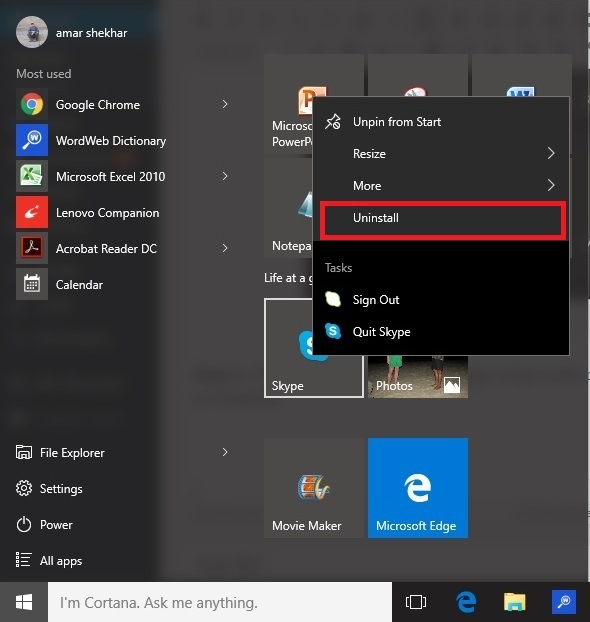This screenshot has width=590, height=622.
Task: Click the All apps label
Action: click(x=61, y=561)
